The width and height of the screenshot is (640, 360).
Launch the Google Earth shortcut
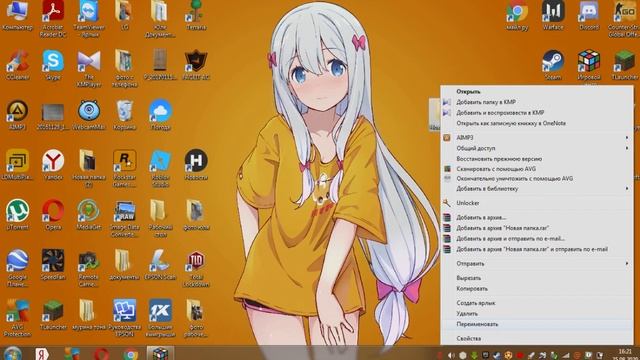coord(17,268)
